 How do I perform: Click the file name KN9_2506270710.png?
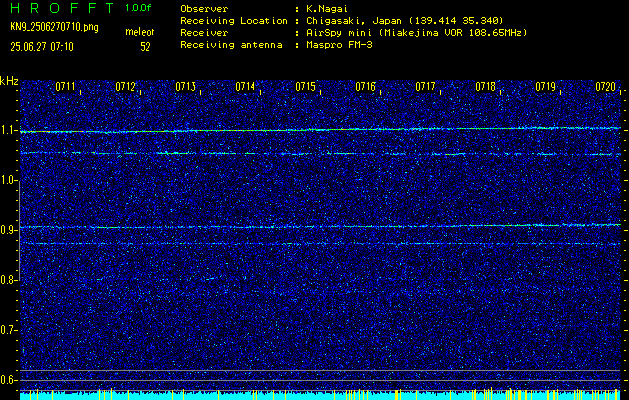click(x=54, y=27)
